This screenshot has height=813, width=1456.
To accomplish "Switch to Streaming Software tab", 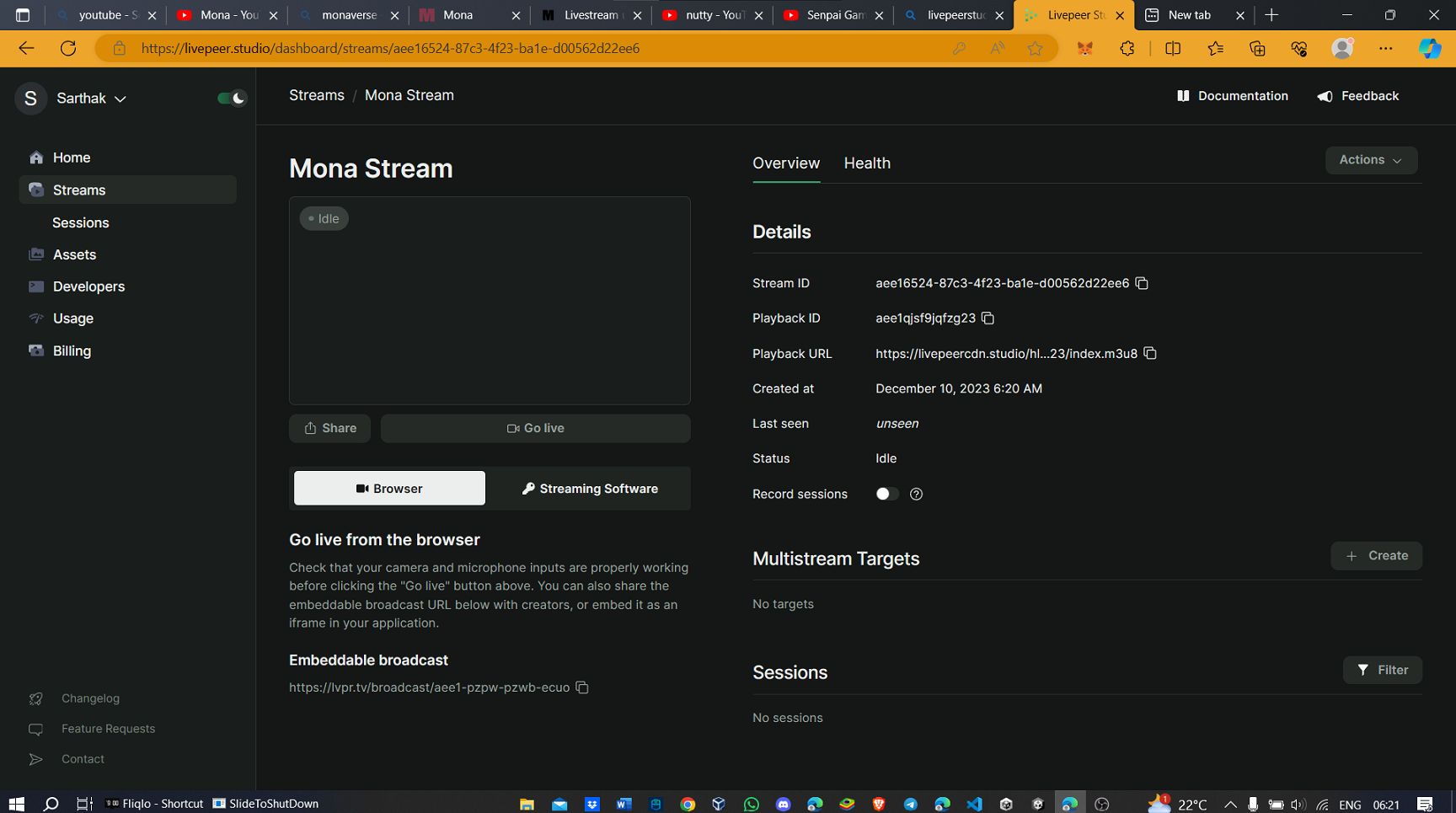I will pos(590,489).
